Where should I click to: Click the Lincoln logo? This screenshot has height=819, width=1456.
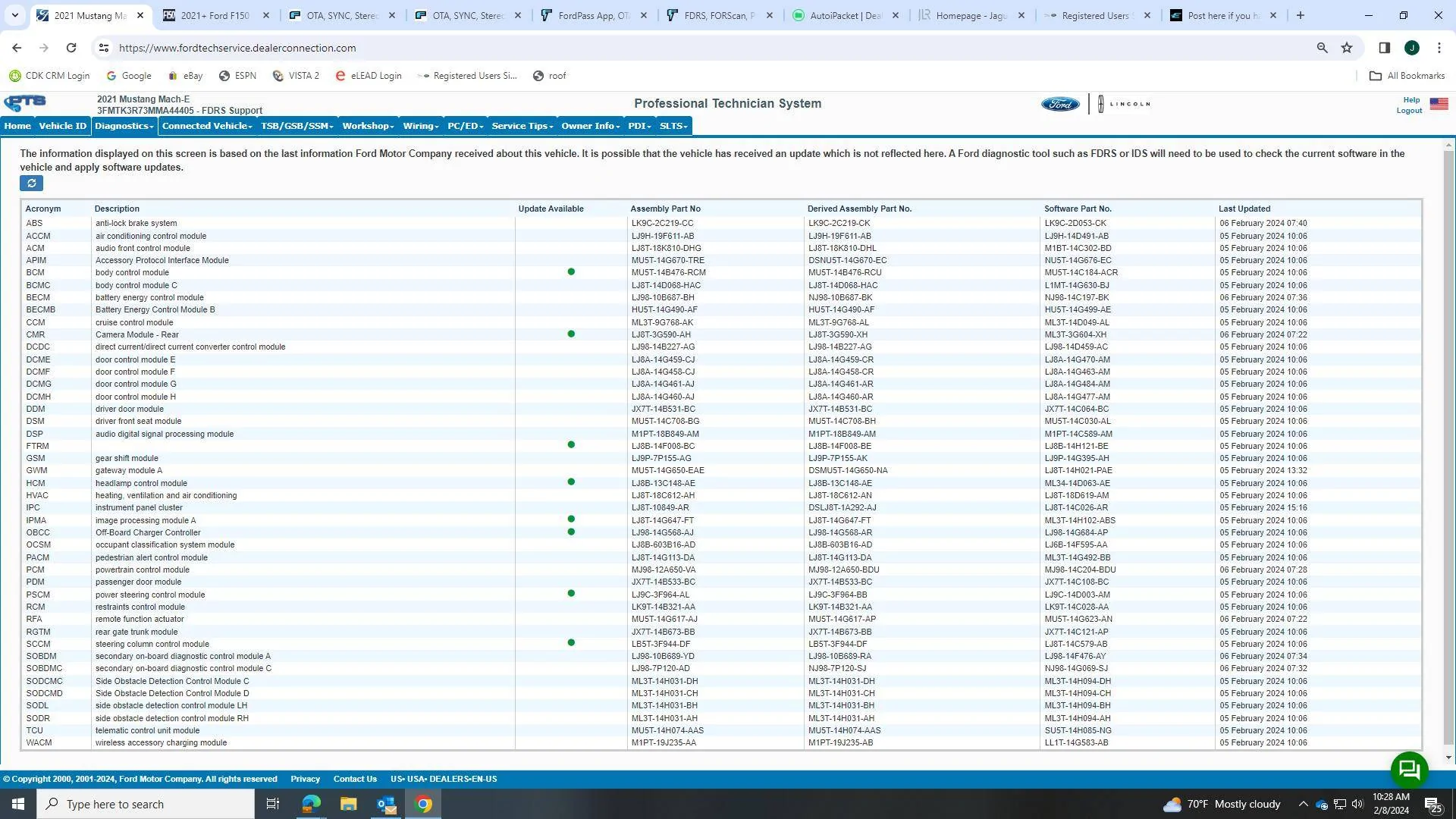[x=1124, y=104]
